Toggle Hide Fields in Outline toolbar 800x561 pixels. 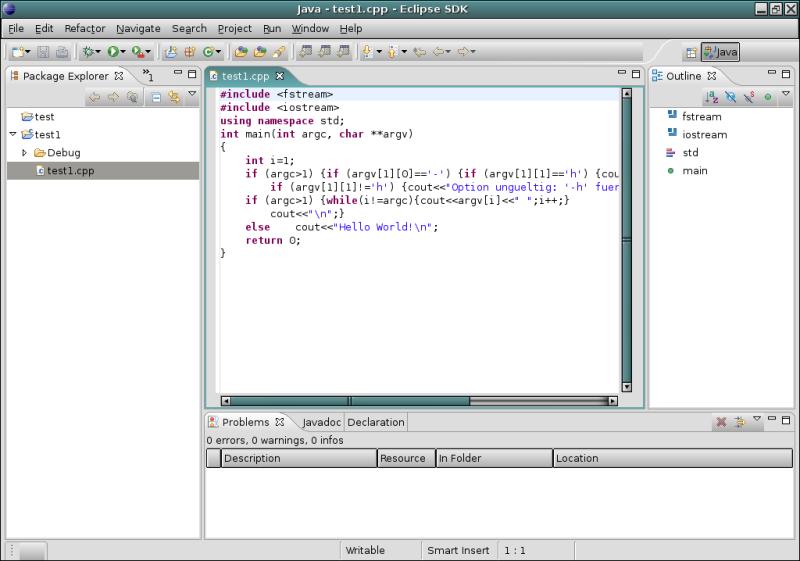coord(731,97)
